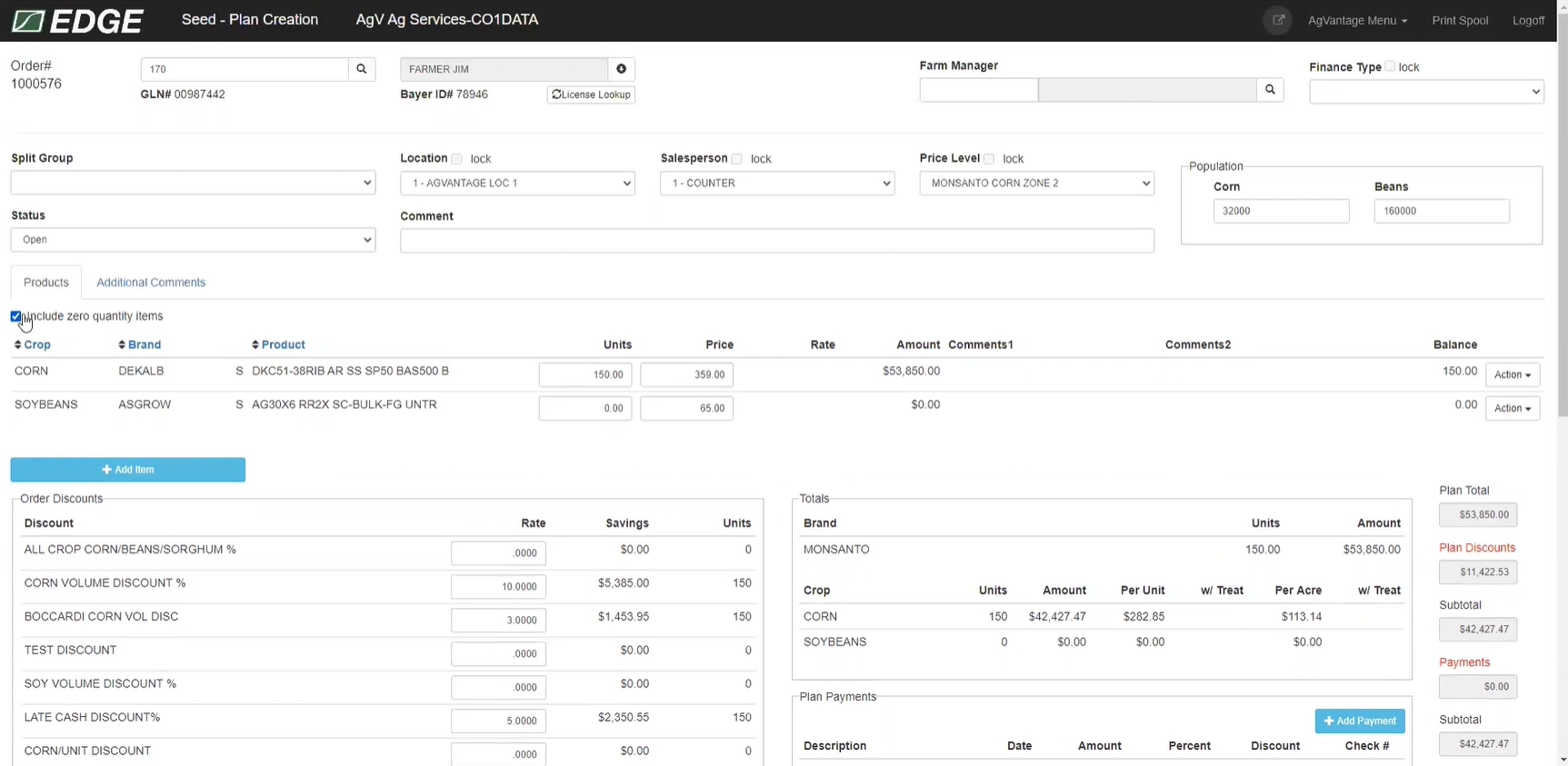Click the customer number search magnifier icon
The image size is (1568, 766).
point(362,69)
